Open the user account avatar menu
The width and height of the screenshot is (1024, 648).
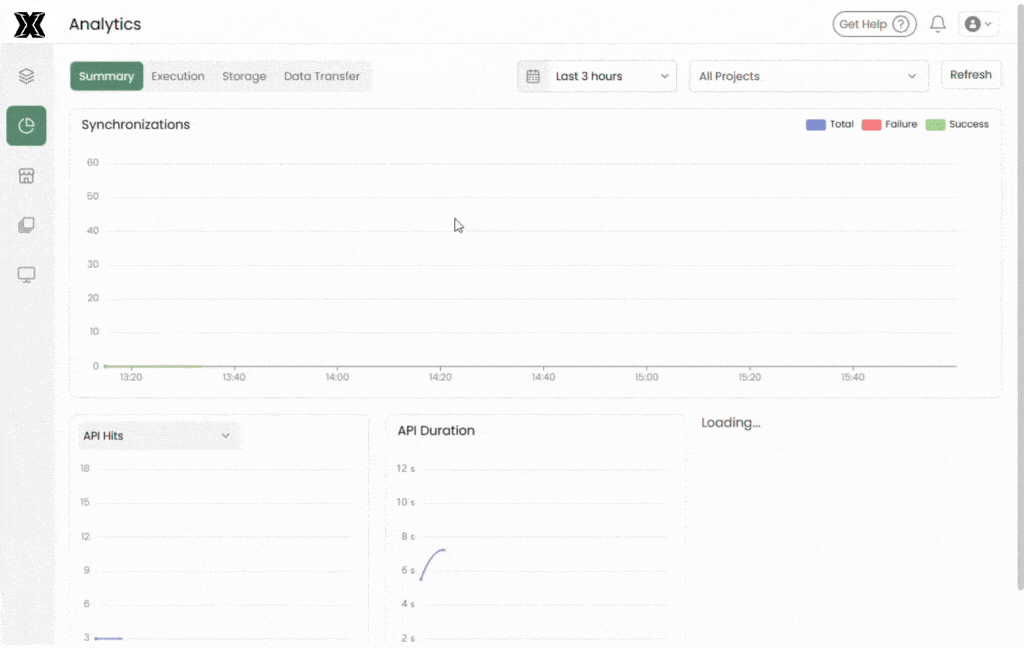[977, 24]
